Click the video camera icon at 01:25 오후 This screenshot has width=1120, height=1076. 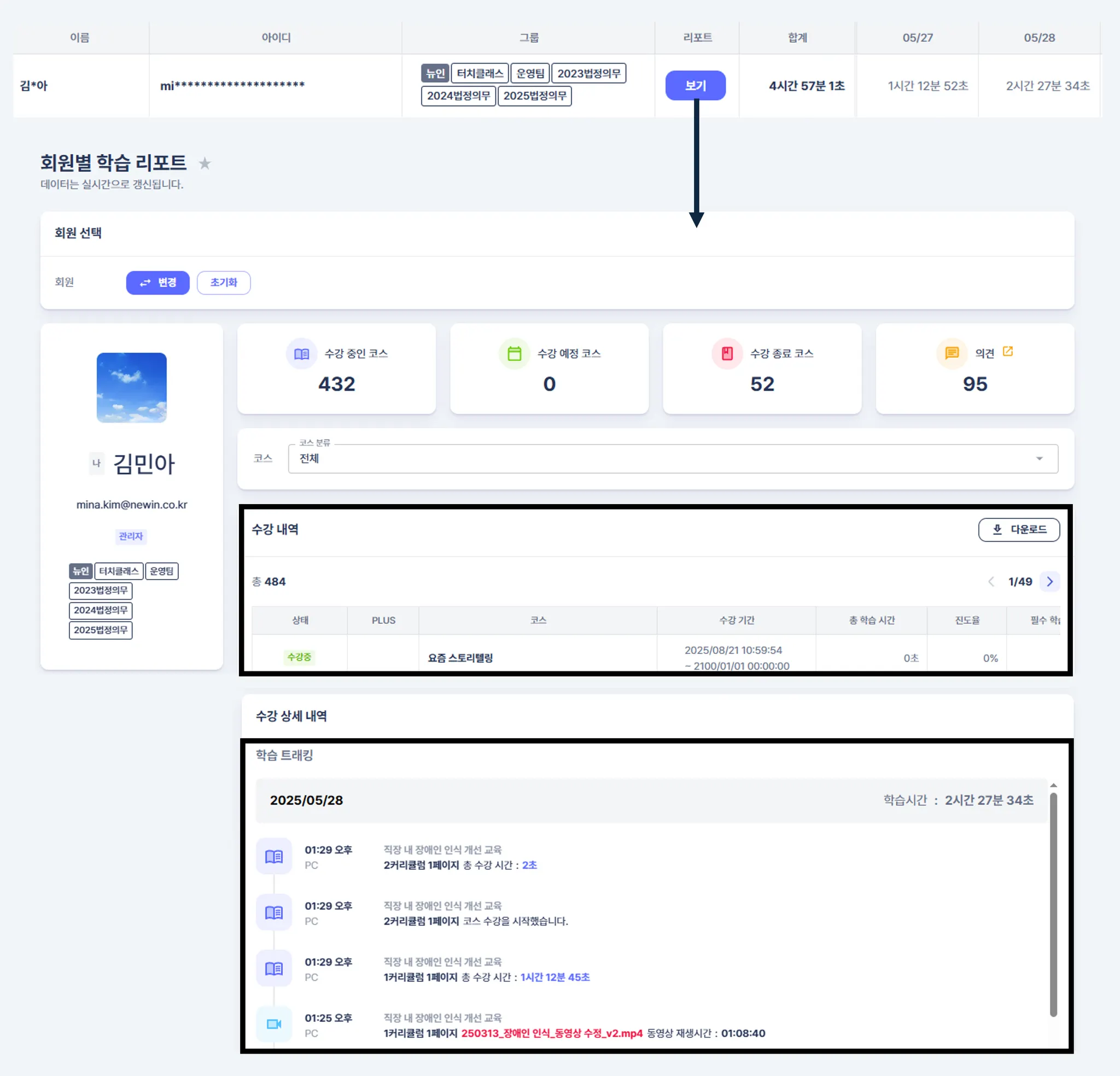(x=274, y=1024)
